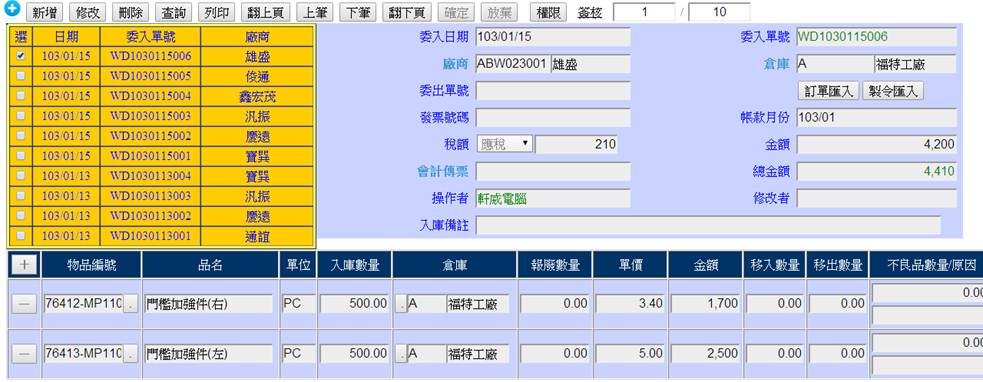Check the WD1030113001 row checkbox
The height and width of the screenshot is (382, 983).
point(21,236)
